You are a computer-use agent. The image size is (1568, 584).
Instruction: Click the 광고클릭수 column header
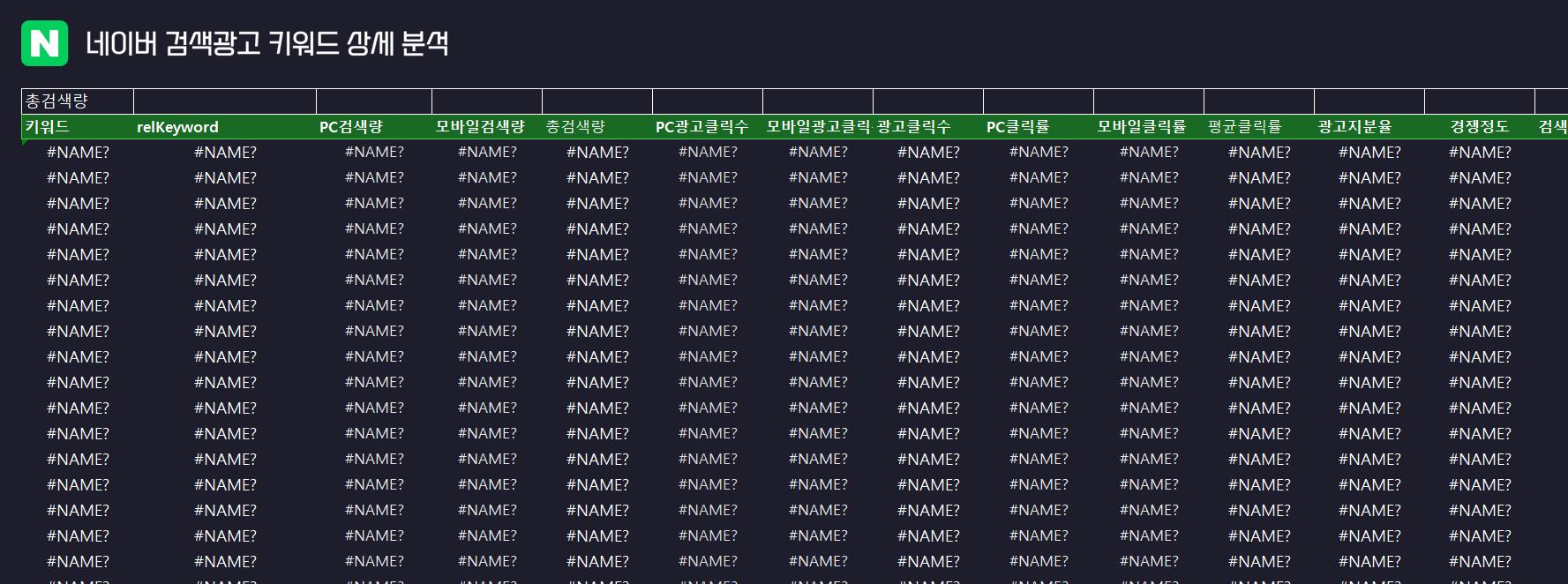pyautogui.click(x=927, y=127)
